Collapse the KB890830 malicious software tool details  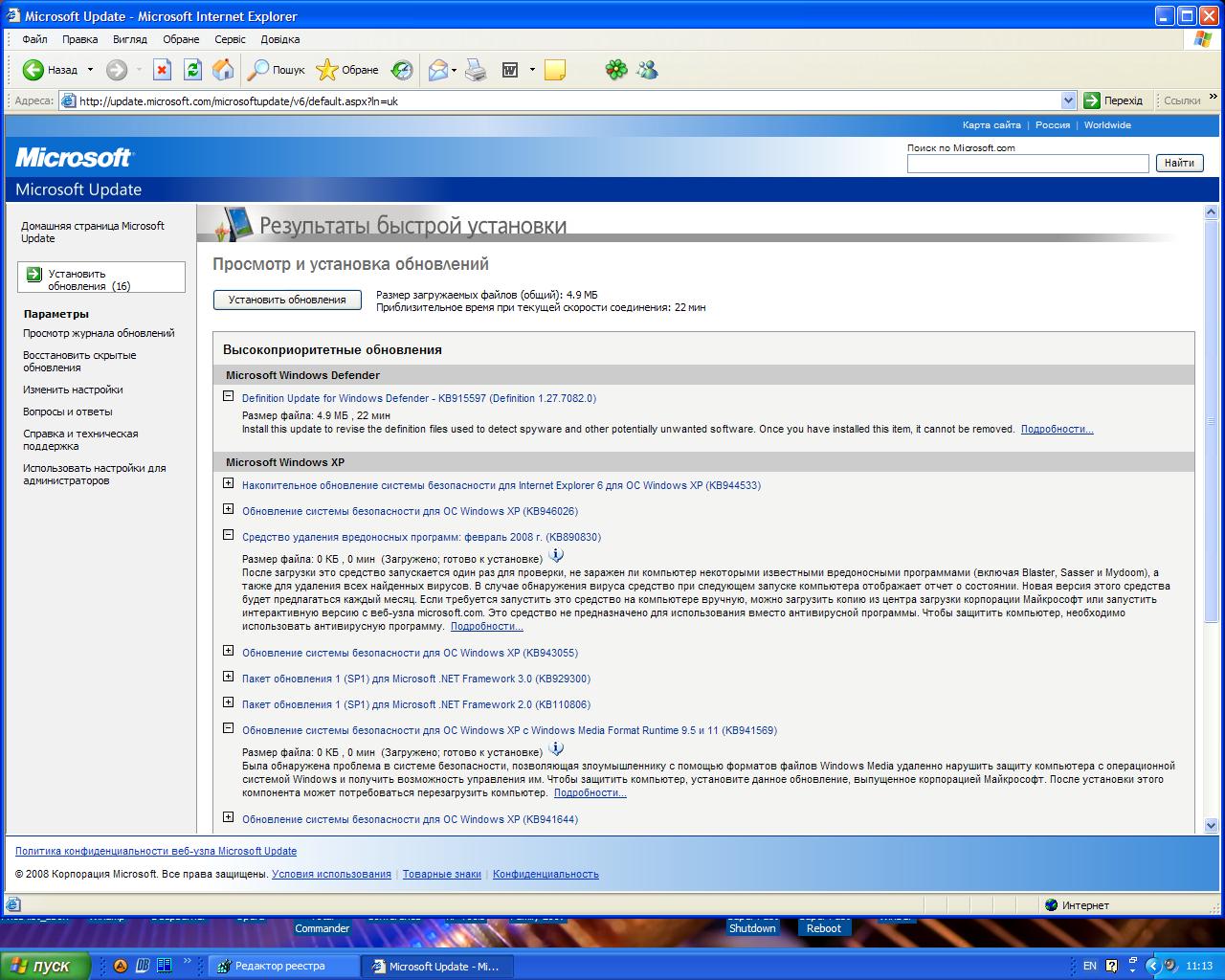pyautogui.click(x=228, y=535)
